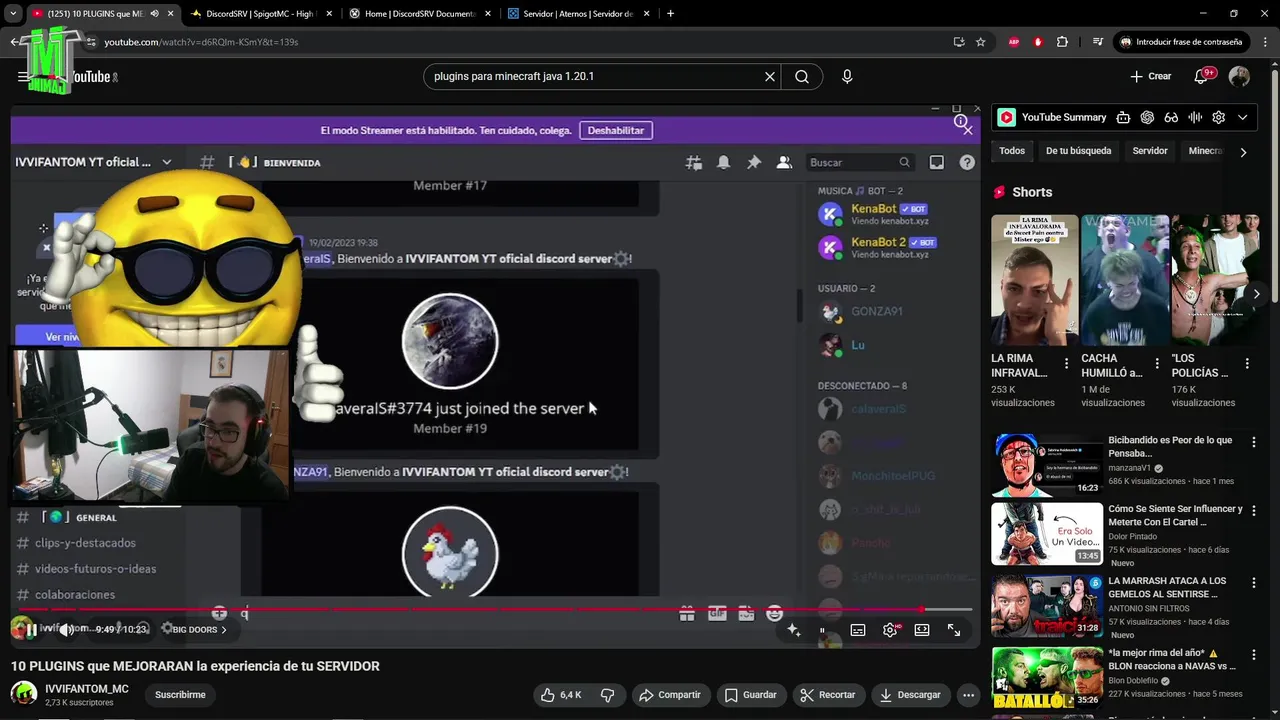The image size is (1280, 720).
Task: Click the glasses icon in YouTube Summary
Action: point(1171,117)
